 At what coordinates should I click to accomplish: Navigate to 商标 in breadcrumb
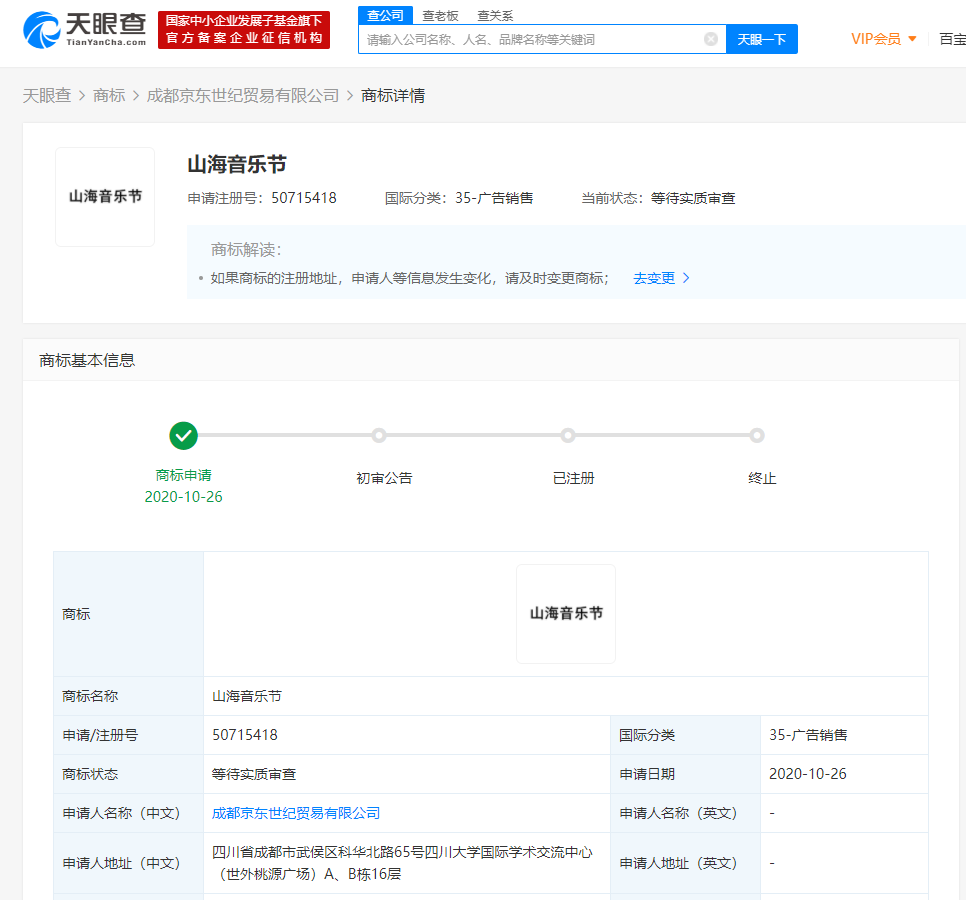coord(109,95)
